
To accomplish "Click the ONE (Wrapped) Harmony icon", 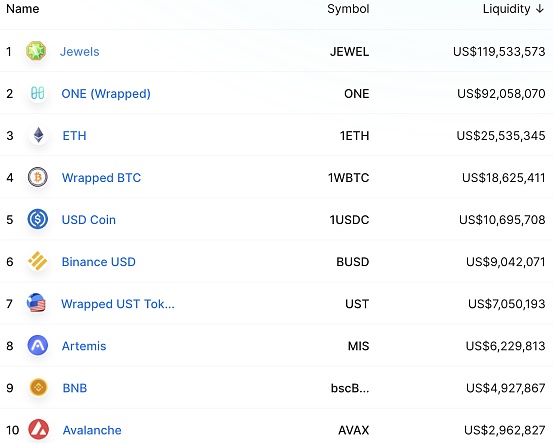I will pos(37,93).
